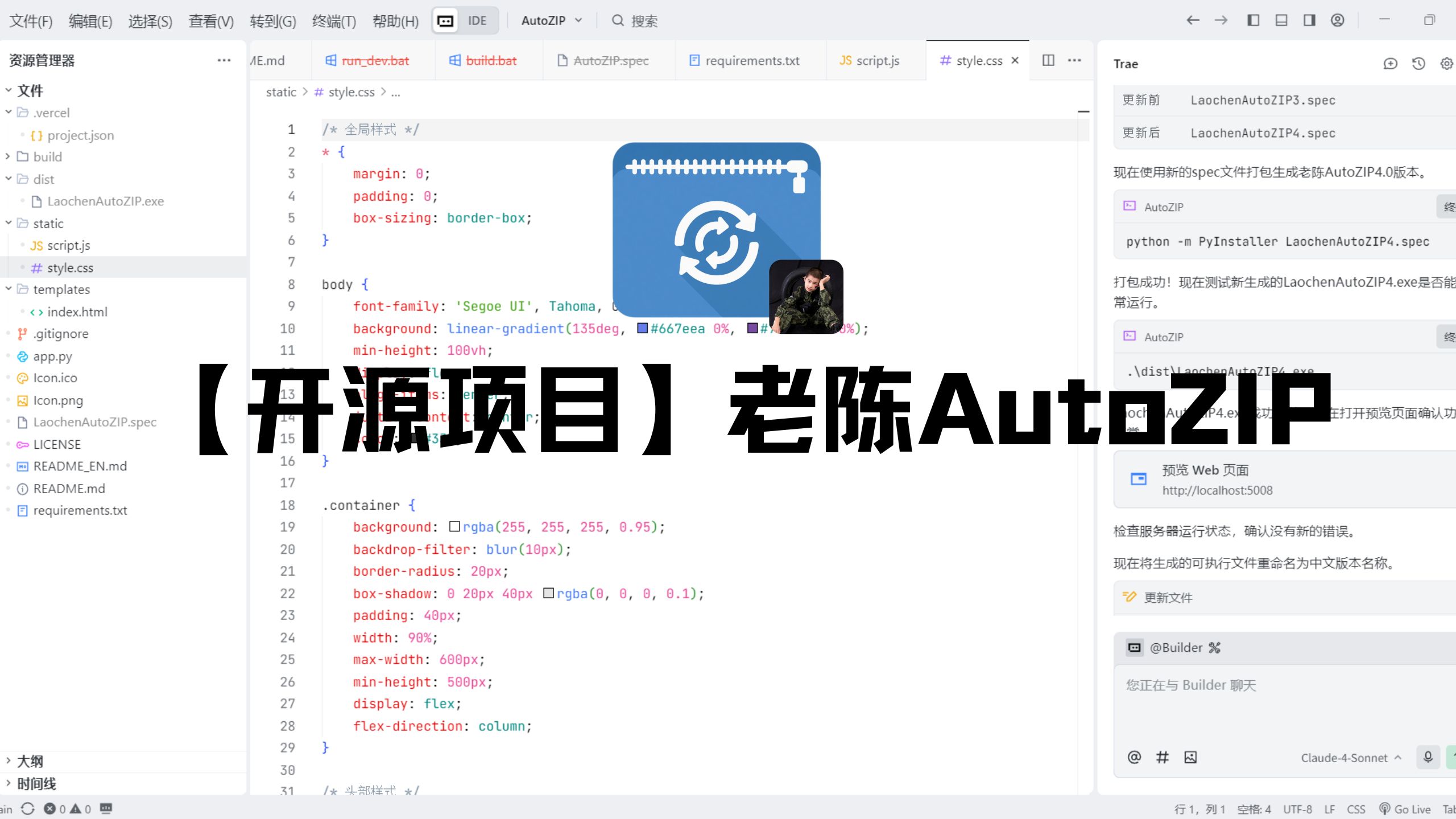Click the sync changes status bar icon
This screenshot has width=1456, height=819.
coord(28,809)
